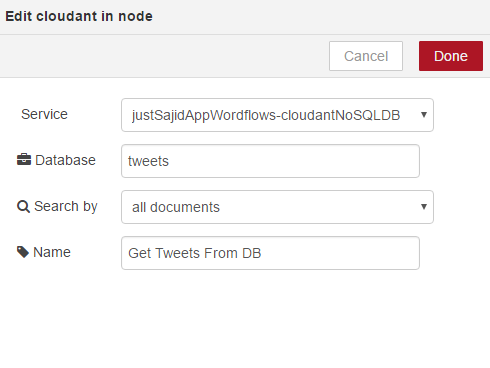The image size is (490, 368).
Task: Confirm changes with the Done button
Action: pyautogui.click(x=451, y=56)
